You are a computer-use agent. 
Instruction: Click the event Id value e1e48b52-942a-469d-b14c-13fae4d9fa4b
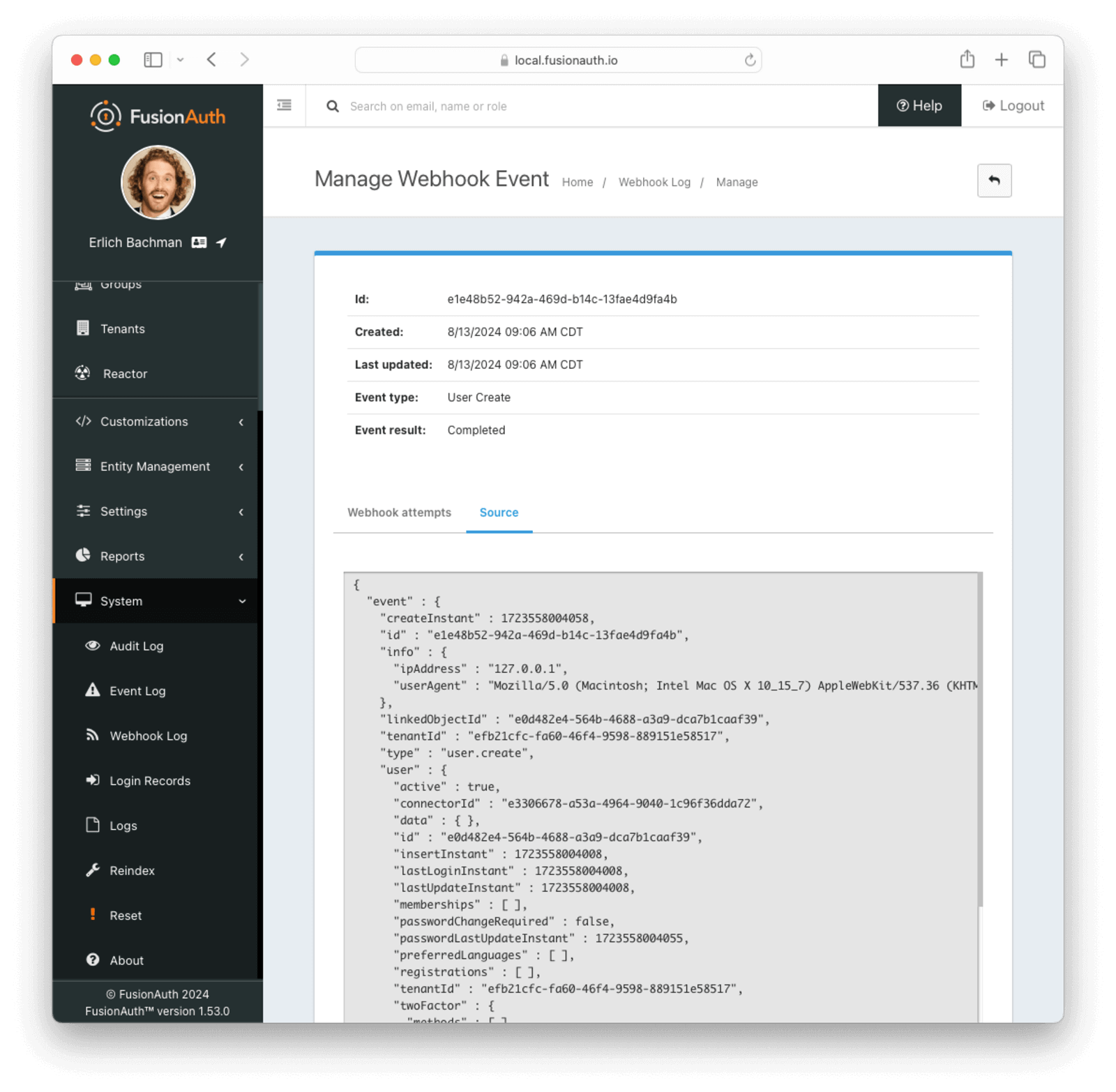[561, 299]
